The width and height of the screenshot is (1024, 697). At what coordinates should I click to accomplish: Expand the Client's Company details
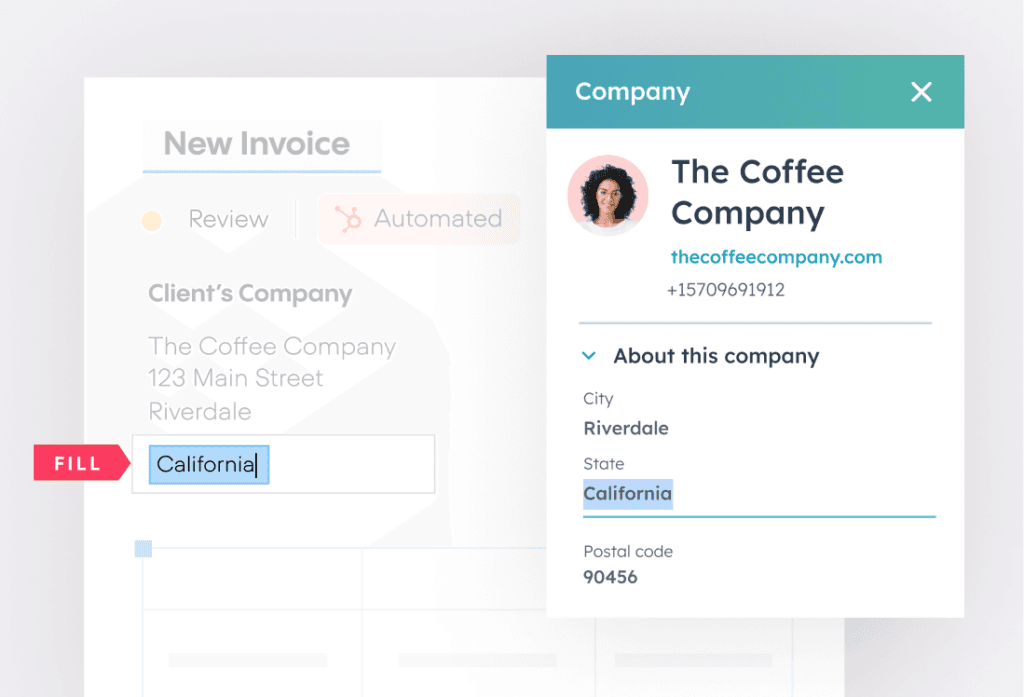250,293
